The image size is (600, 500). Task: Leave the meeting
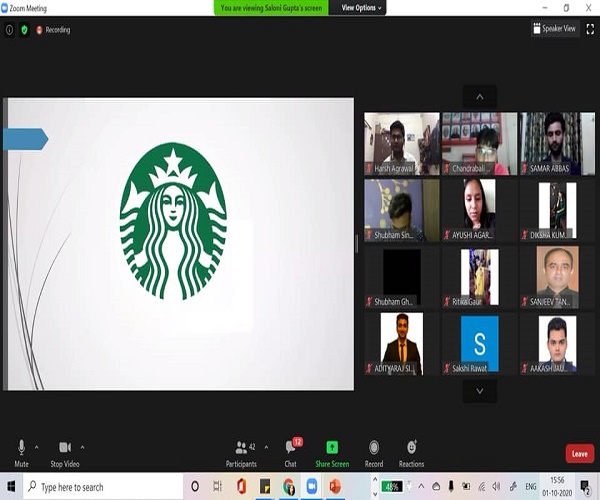click(x=580, y=454)
